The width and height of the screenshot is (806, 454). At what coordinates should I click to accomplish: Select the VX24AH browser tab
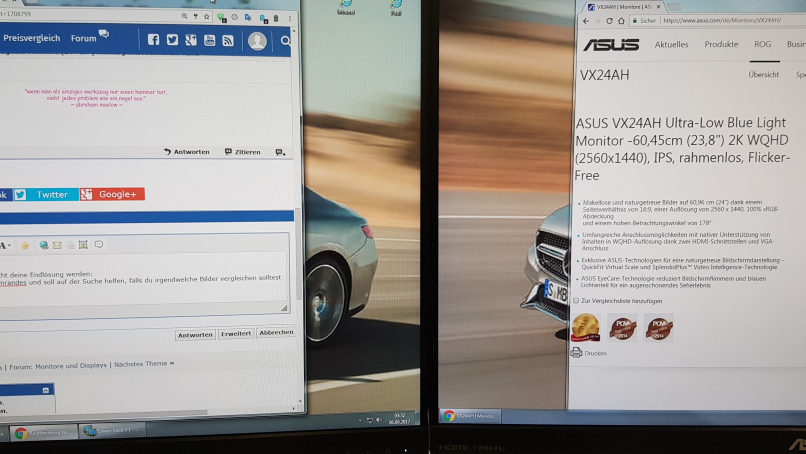623,7
